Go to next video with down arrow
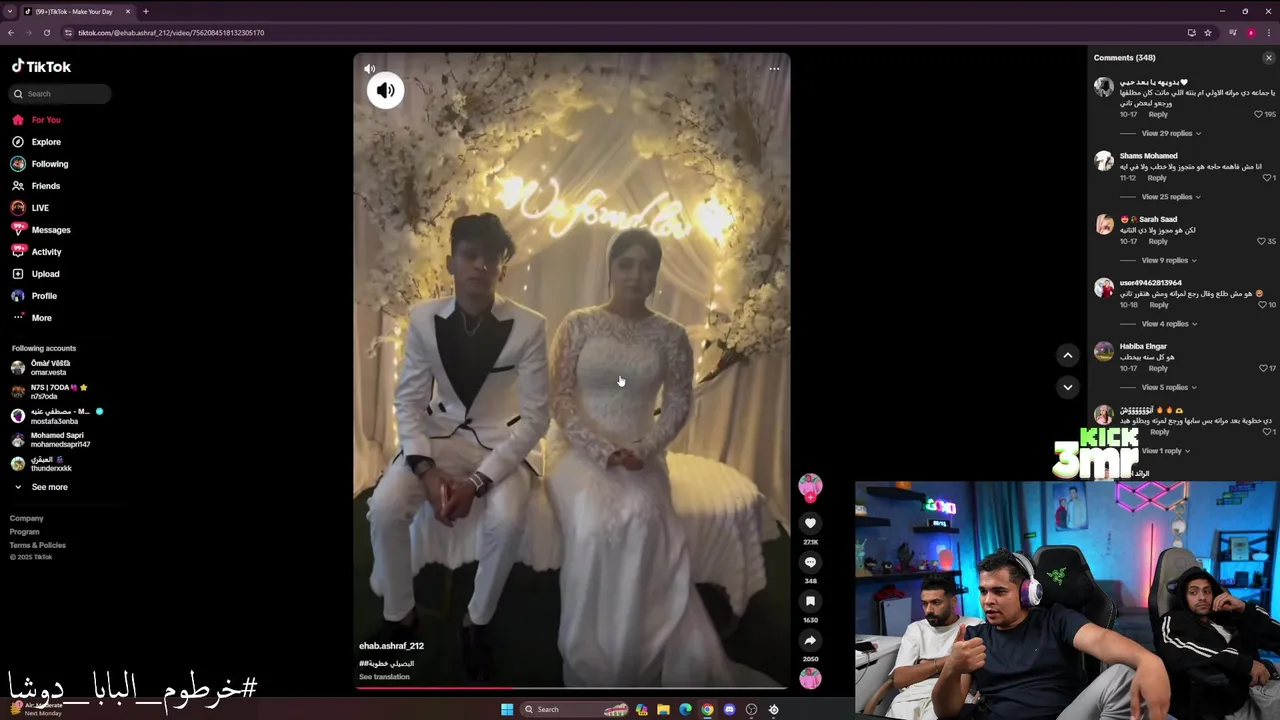Screen dimensions: 1280x720 [x=1067, y=387]
